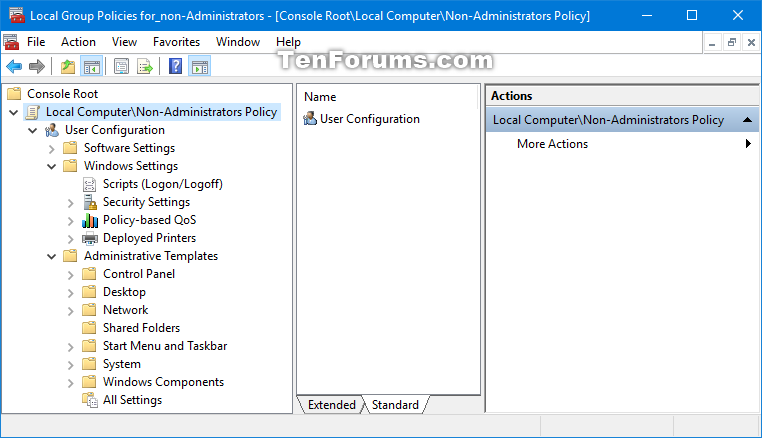
Task: Click the Shared Folders folder icon
Action: click(x=89, y=328)
